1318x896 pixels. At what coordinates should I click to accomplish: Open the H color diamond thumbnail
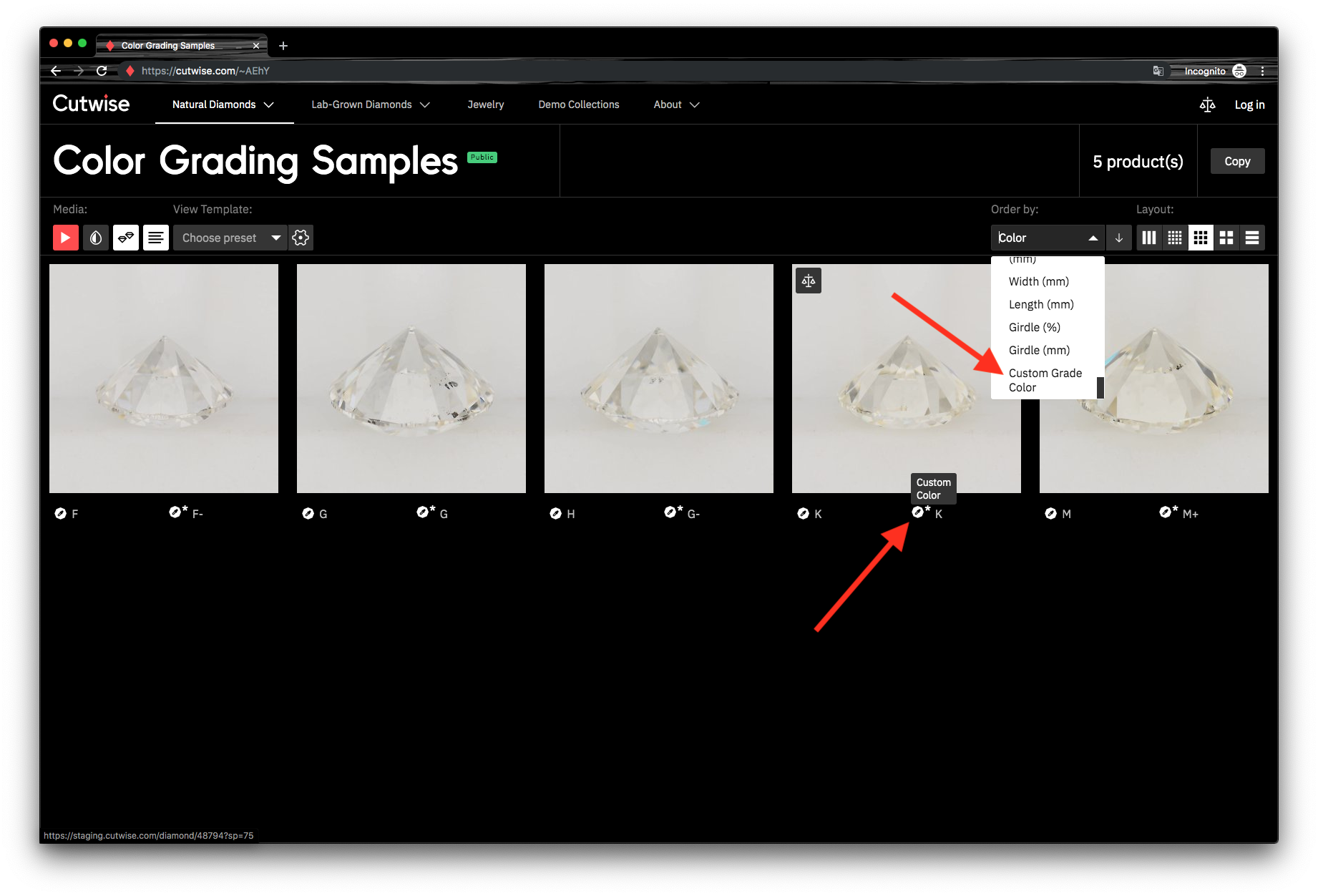click(659, 379)
